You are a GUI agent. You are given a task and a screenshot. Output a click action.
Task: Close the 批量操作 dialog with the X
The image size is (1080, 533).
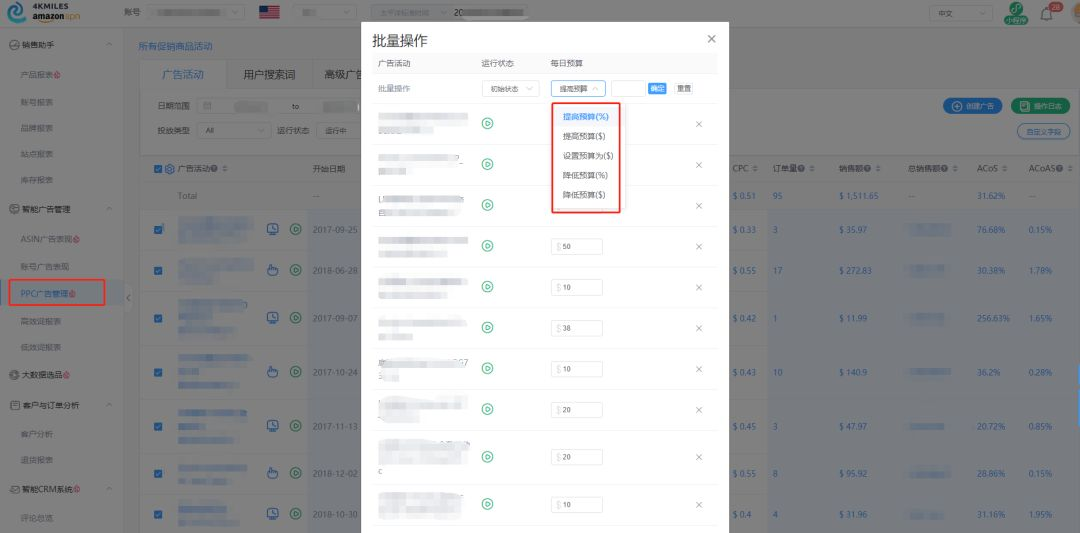coord(711,39)
